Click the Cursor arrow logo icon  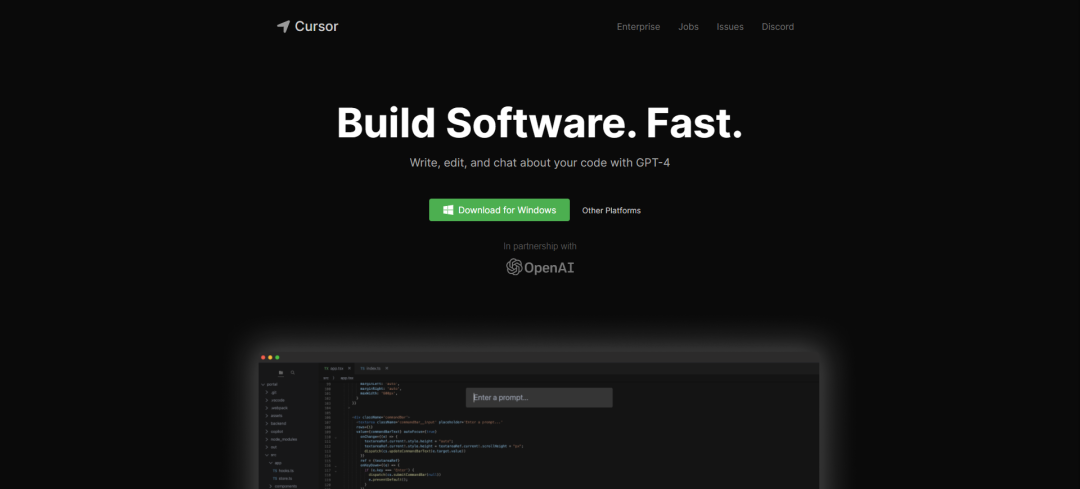pyautogui.click(x=283, y=27)
